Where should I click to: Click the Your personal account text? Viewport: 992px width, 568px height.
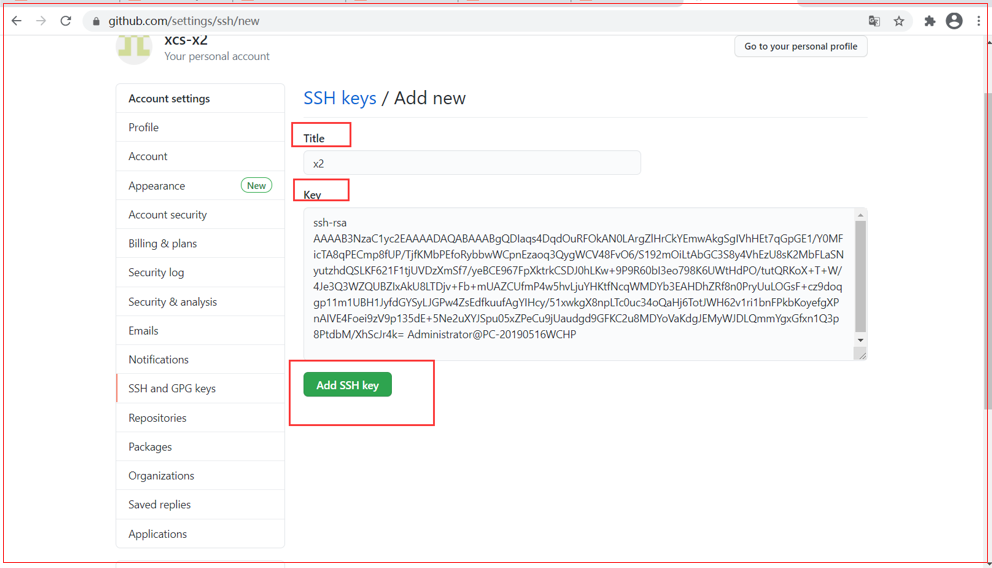(x=217, y=56)
